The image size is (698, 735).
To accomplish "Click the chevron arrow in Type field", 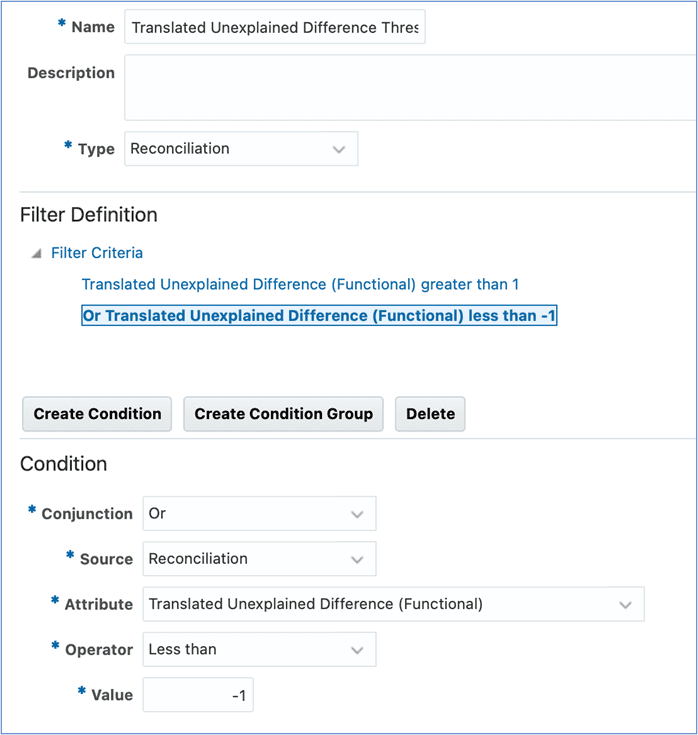I will pyautogui.click(x=339, y=150).
